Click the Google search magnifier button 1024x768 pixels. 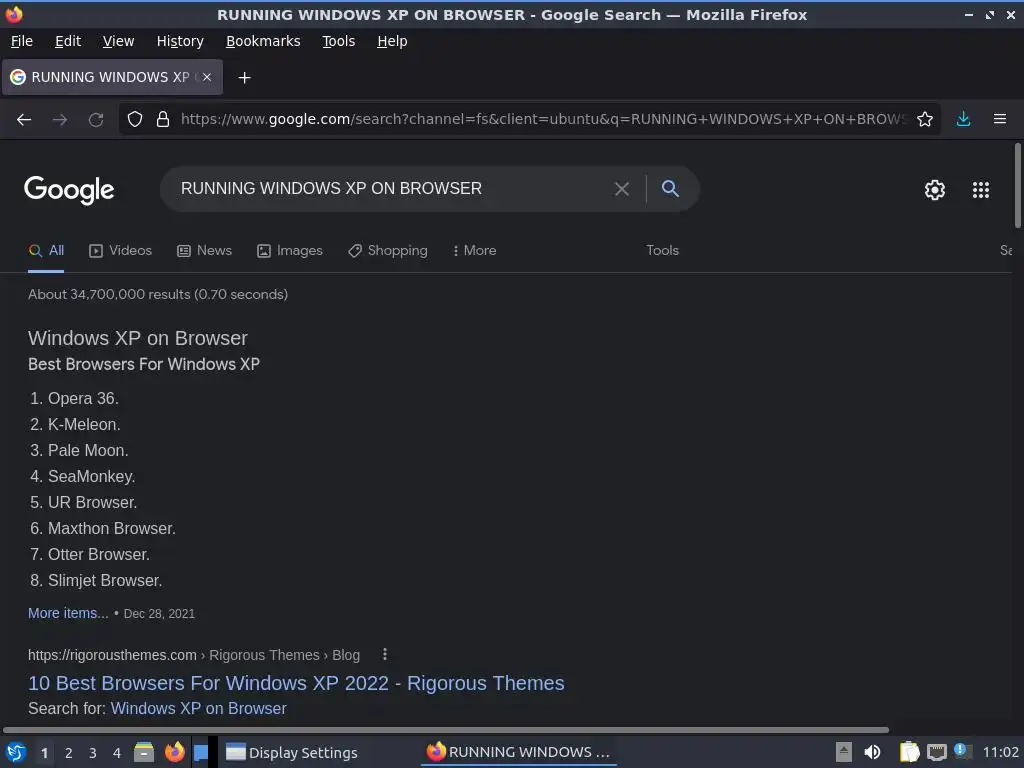[x=670, y=189]
